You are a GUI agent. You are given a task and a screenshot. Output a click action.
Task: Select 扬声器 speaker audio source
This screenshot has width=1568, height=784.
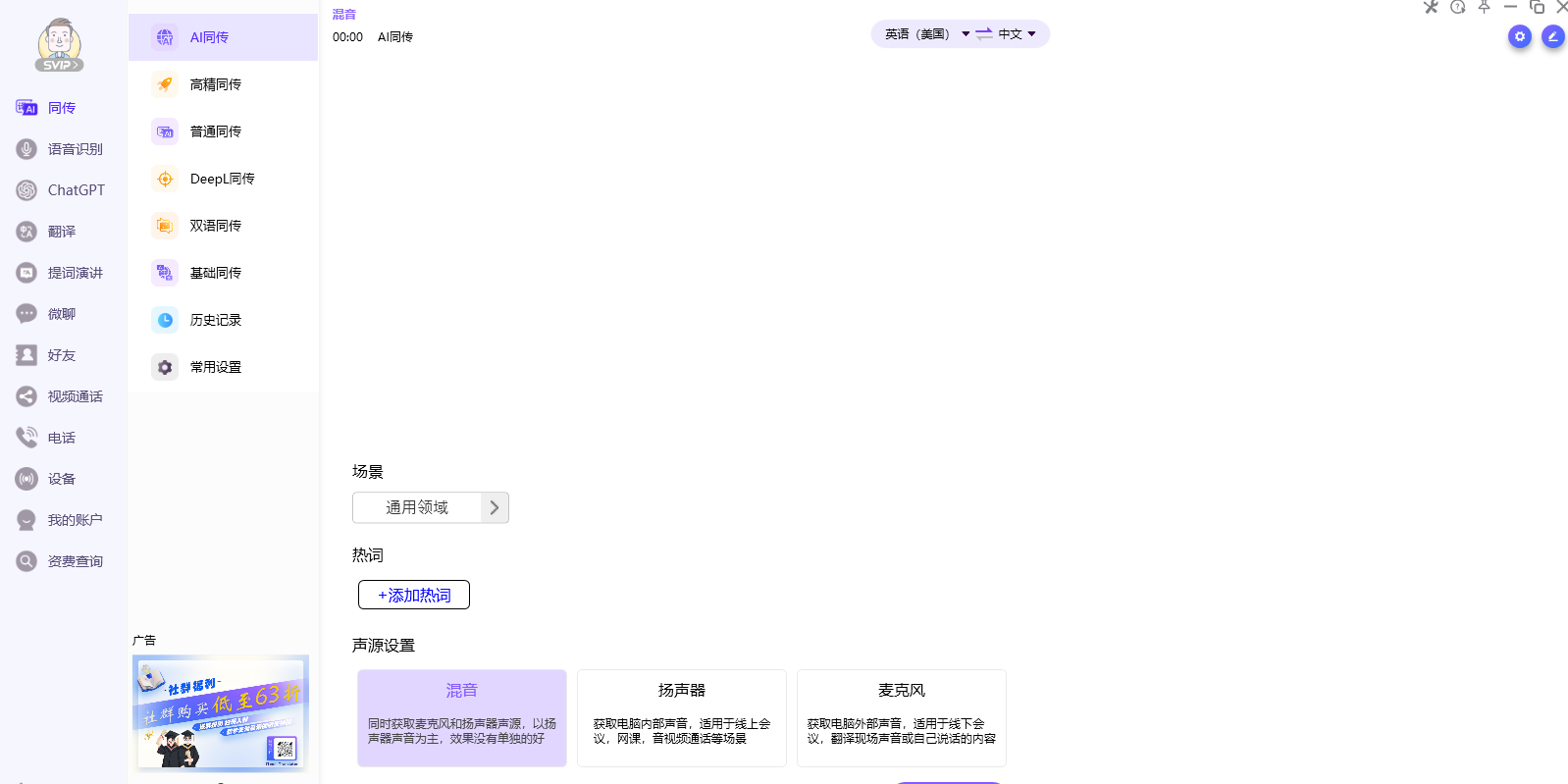pos(681,717)
